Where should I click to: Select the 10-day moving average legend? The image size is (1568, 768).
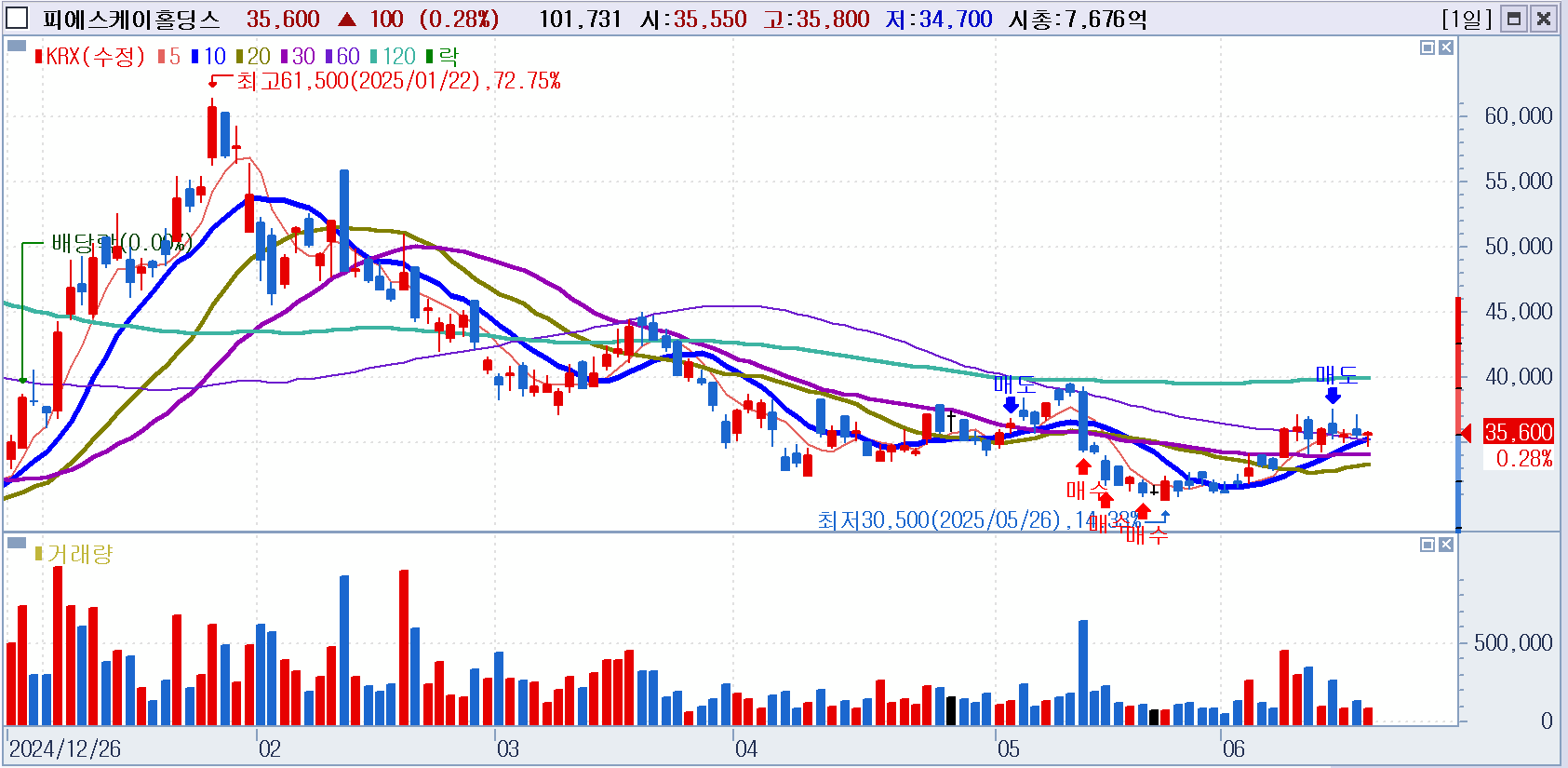point(208,57)
